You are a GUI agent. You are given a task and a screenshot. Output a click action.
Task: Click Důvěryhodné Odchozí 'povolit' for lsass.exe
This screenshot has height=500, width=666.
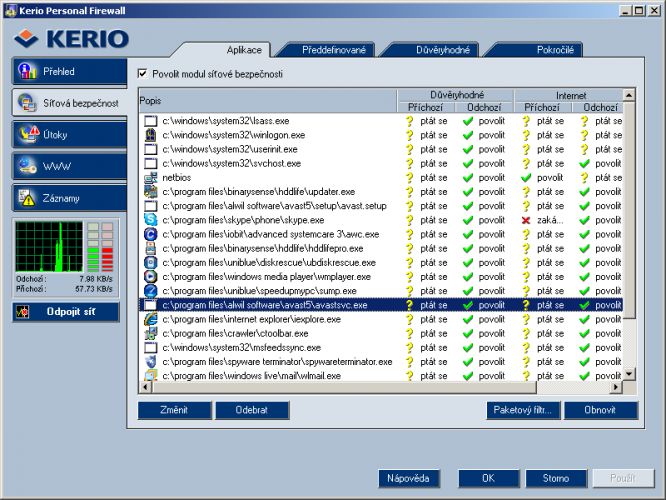point(492,121)
